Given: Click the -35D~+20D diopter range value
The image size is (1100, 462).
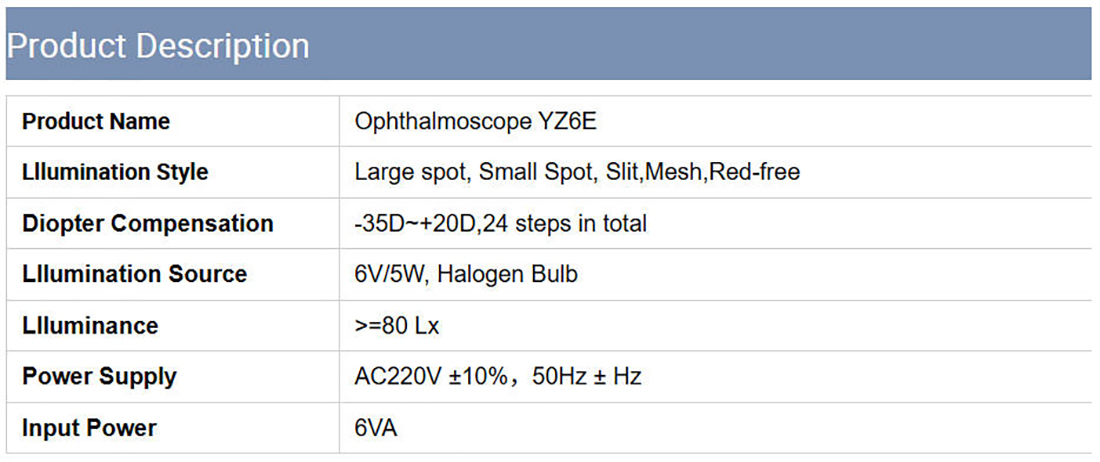Looking at the screenshot, I should (416, 224).
